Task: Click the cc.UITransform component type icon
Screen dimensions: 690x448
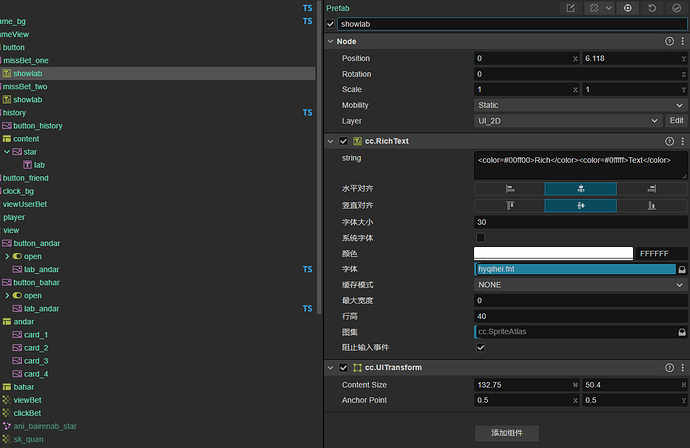Action: [357, 367]
